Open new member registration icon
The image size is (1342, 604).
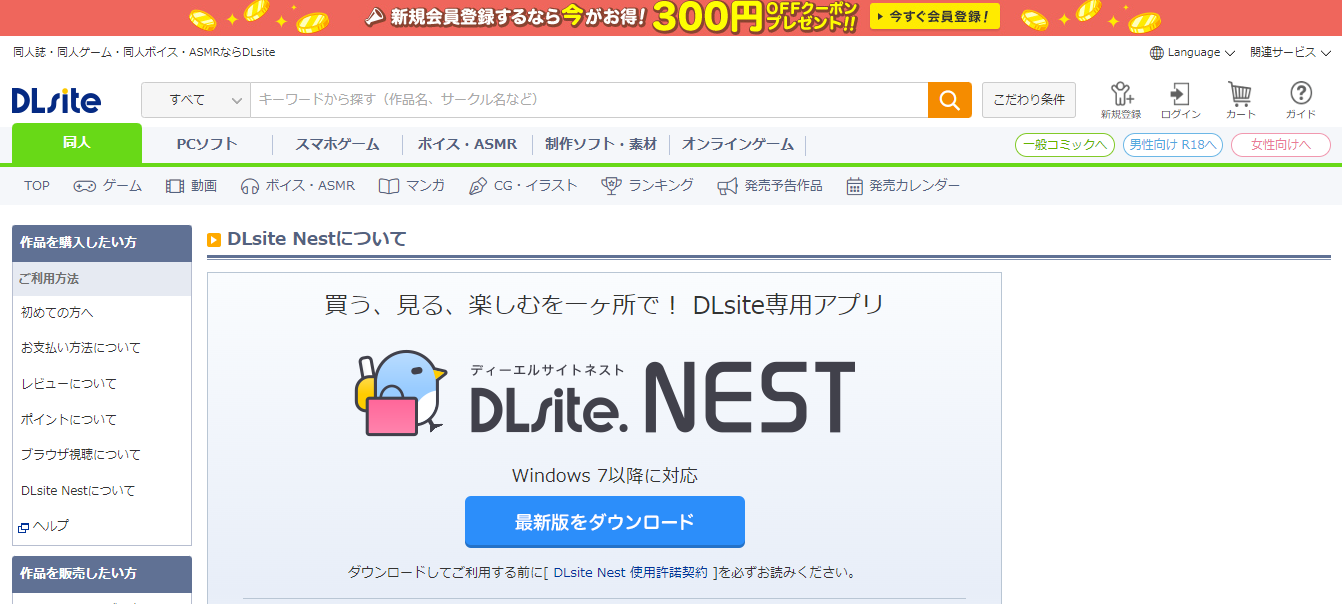(x=1120, y=100)
